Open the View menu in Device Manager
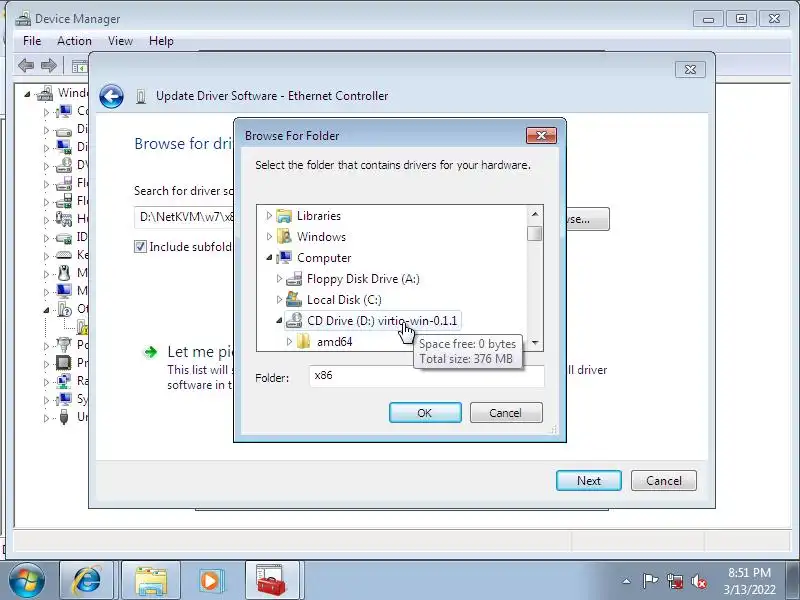This screenshot has width=800, height=600. pos(120,41)
